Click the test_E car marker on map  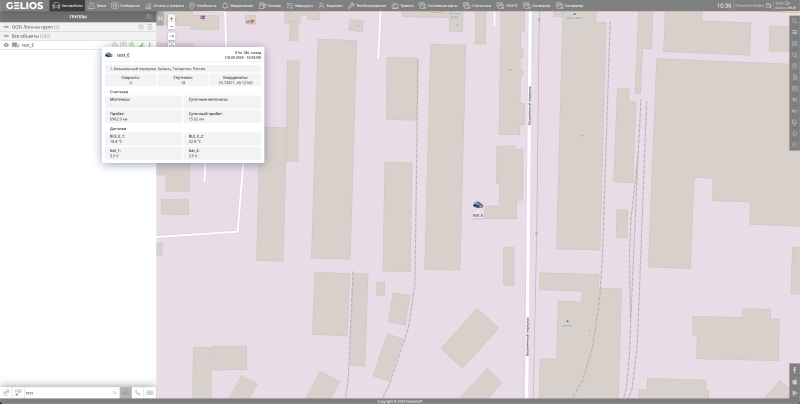(478, 204)
